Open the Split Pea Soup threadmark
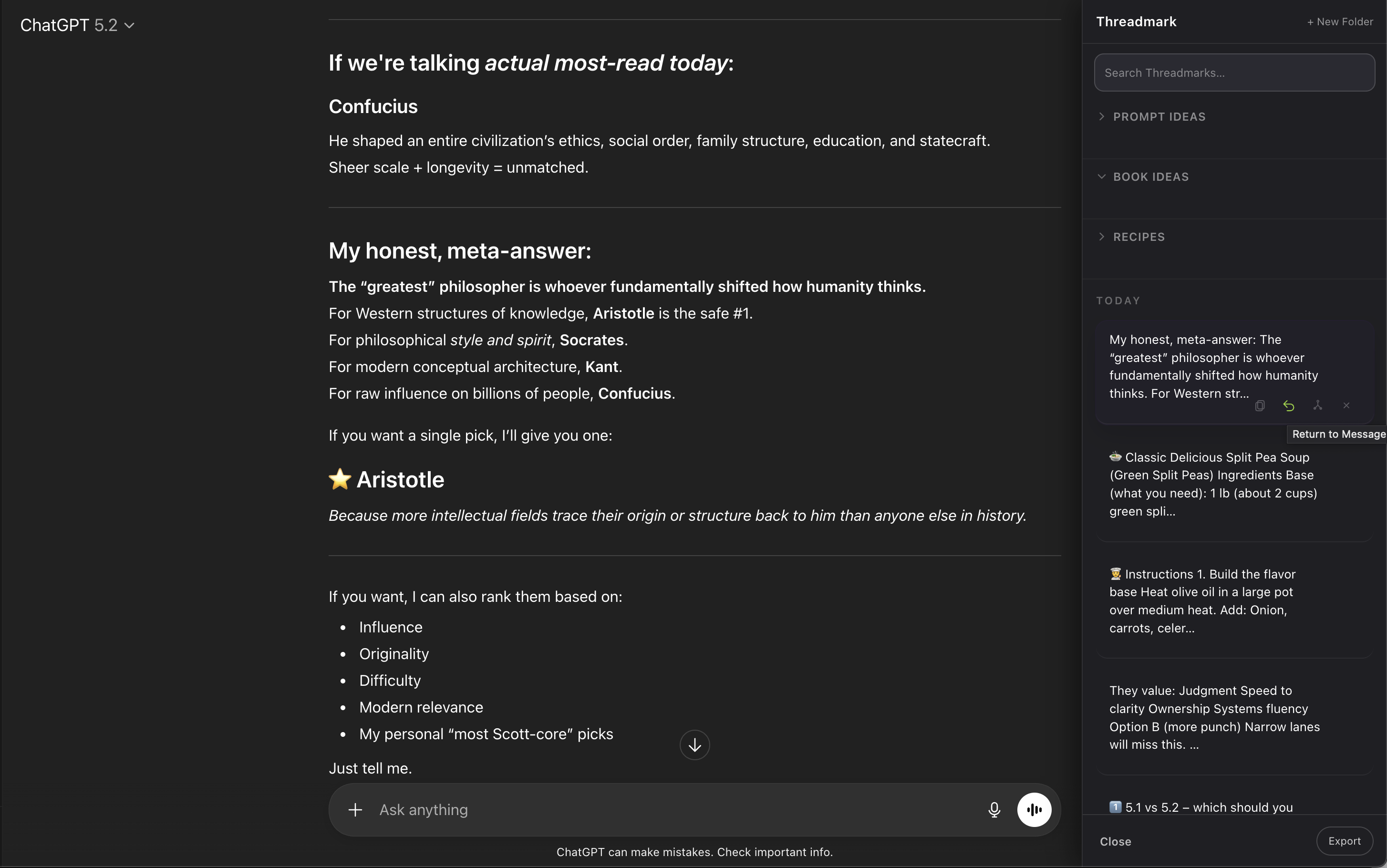 click(x=1212, y=484)
